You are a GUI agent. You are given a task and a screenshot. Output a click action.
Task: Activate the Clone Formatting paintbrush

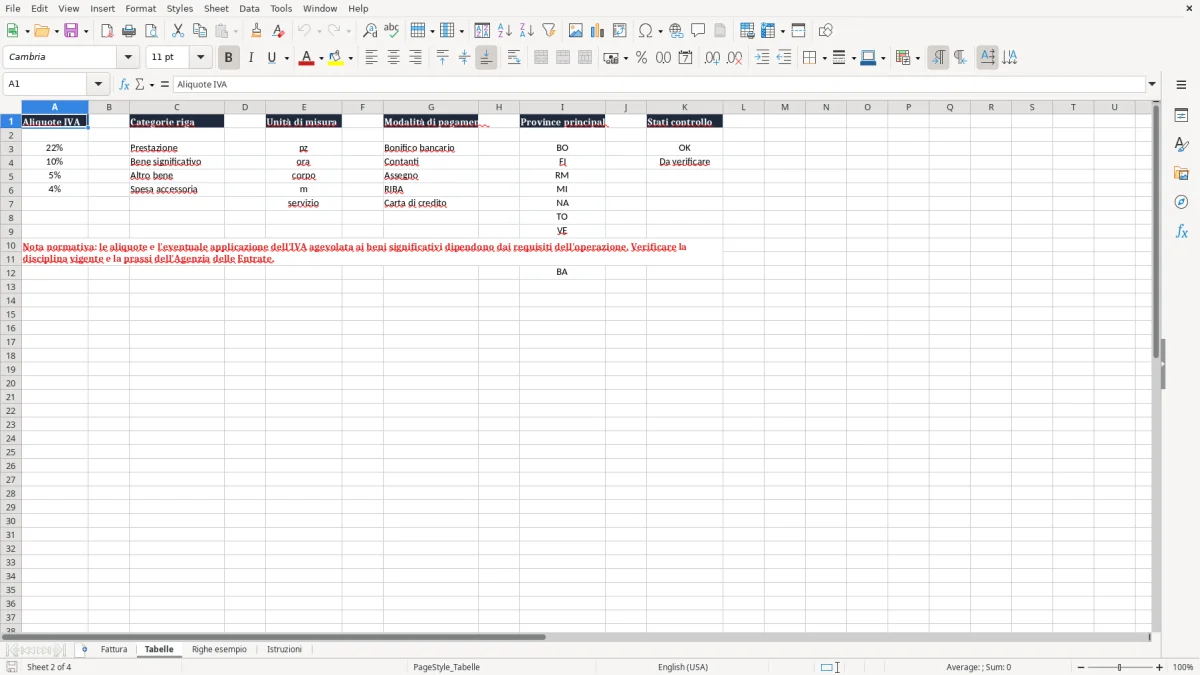pyautogui.click(x=256, y=31)
